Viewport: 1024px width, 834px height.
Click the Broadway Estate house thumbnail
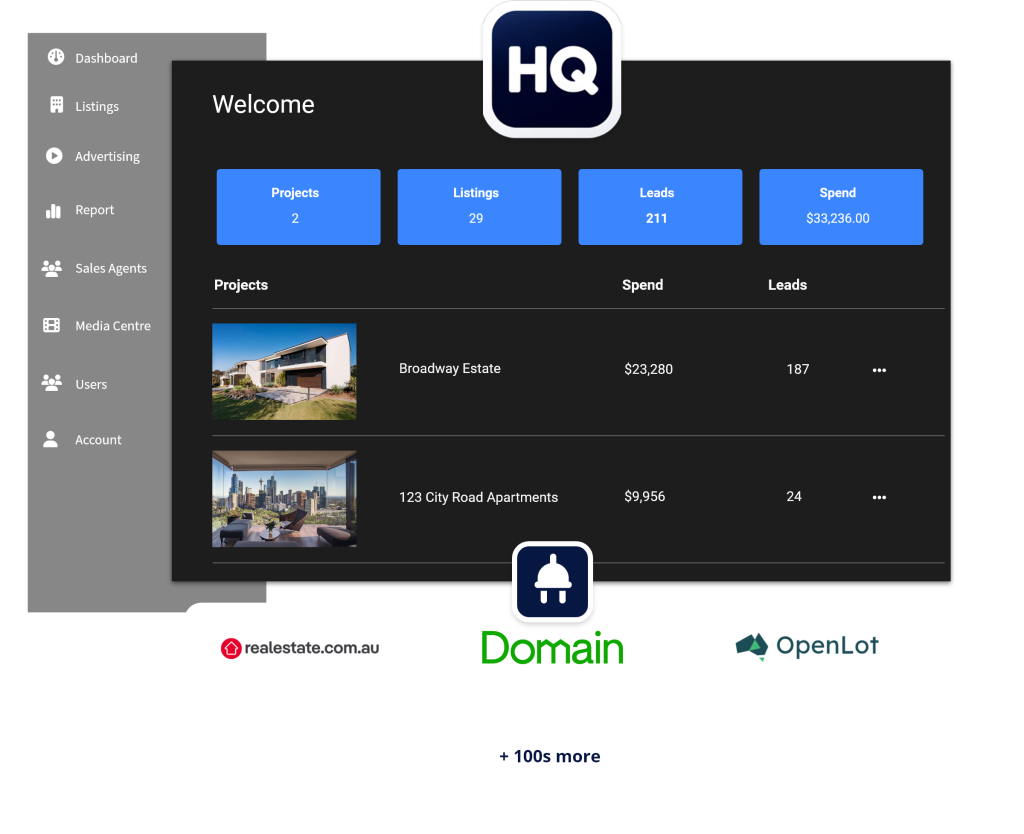tap(284, 371)
